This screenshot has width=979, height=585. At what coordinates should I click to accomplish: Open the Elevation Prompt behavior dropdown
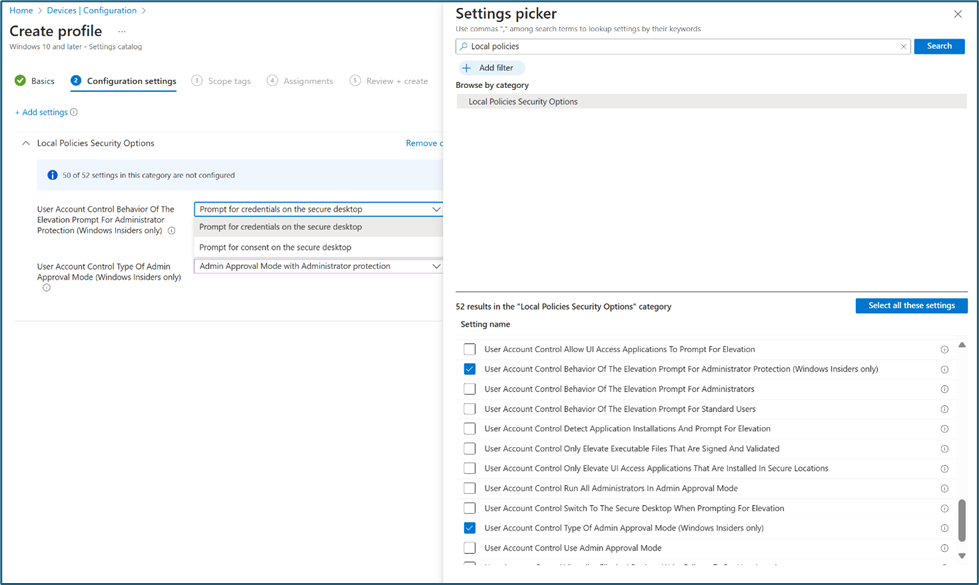click(x=318, y=209)
